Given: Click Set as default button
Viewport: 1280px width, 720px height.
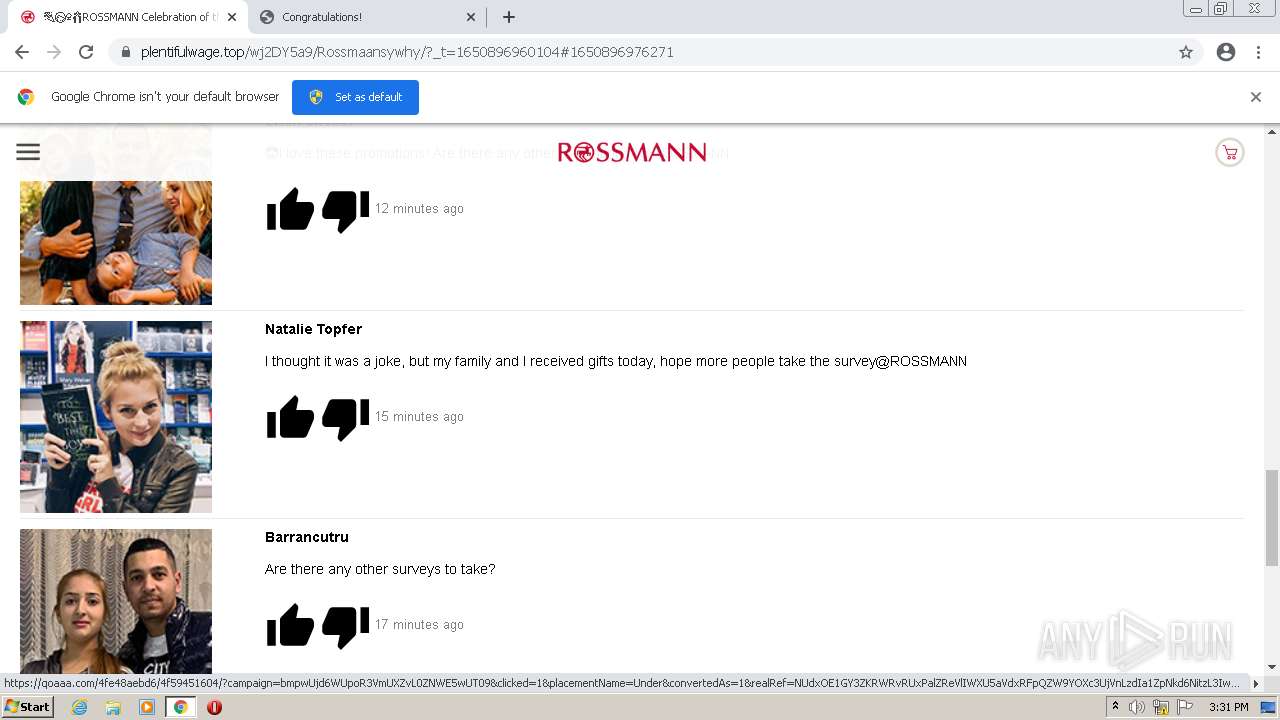Looking at the screenshot, I should pyautogui.click(x=355, y=97).
